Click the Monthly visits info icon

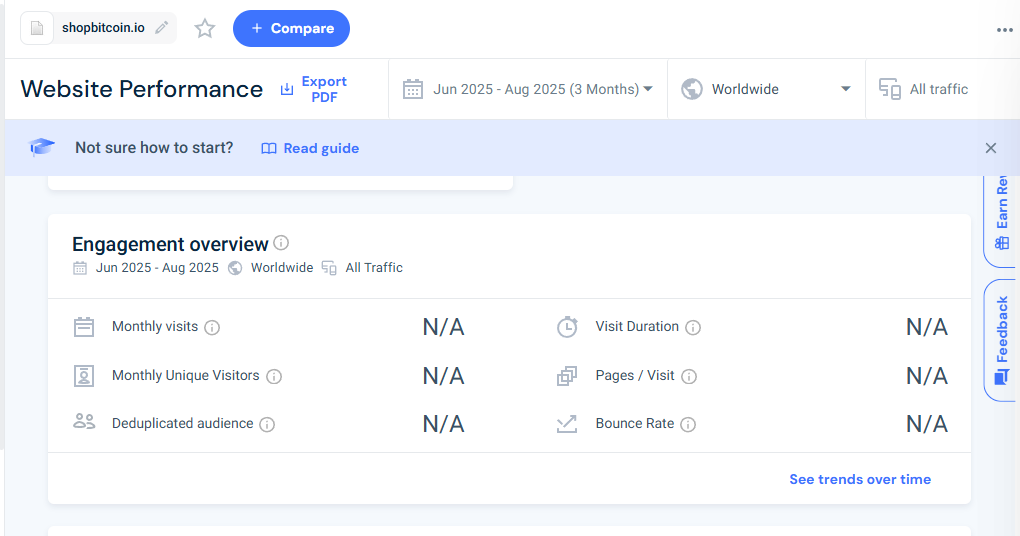click(212, 327)
